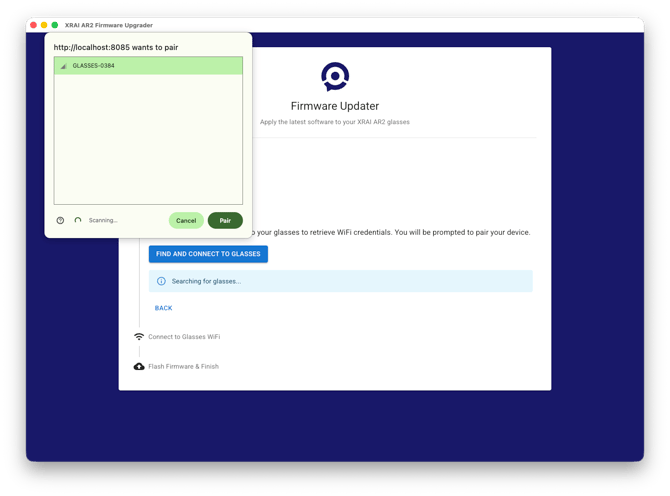
Task: Click the Firmware Updater heading
Action: click(335, 106)
